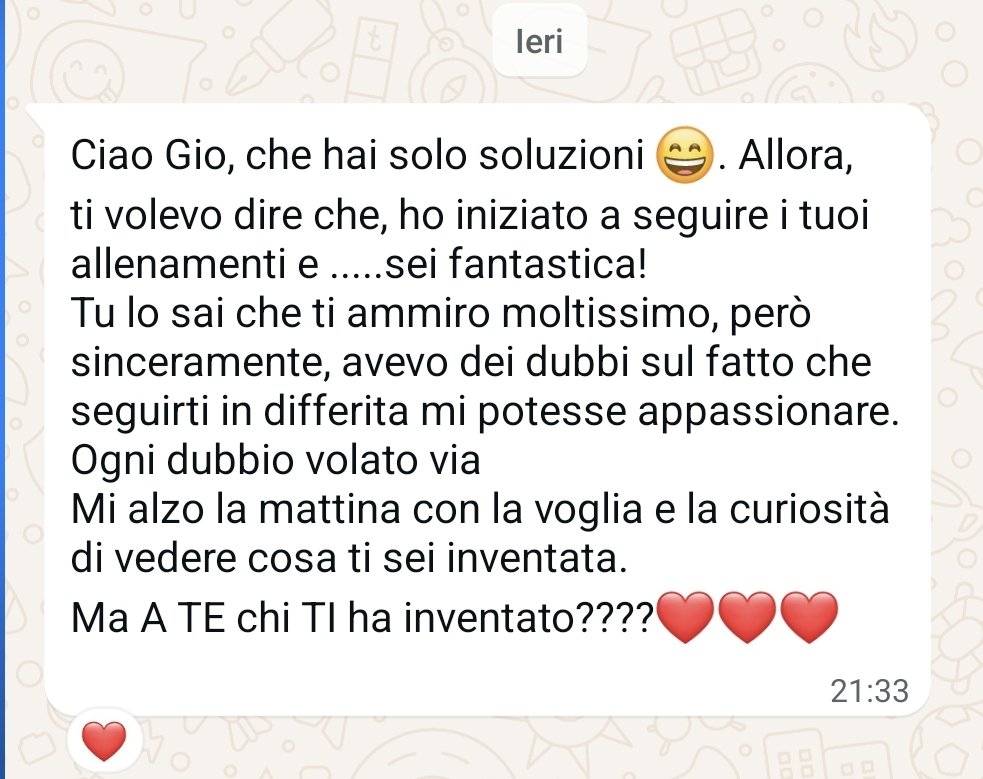Viewport: 983px width, 779px height.
Task: Click the empty white area beside the timestamp
Action: click(439, 689)
